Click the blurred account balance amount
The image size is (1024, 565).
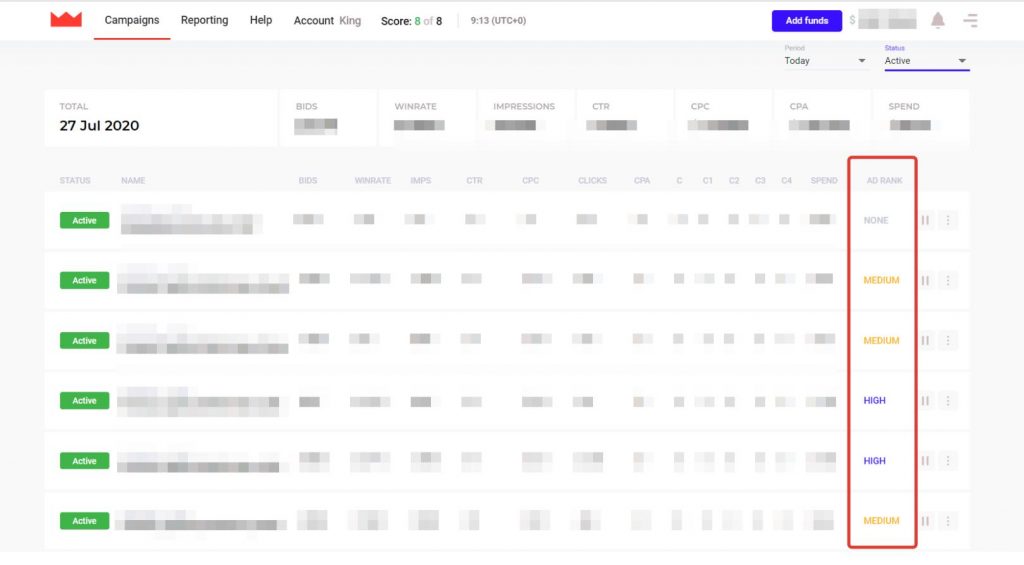coord(887,20)
